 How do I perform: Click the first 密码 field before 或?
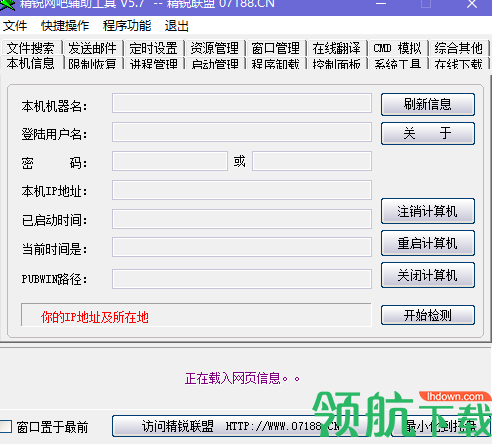tap(170, 161)
